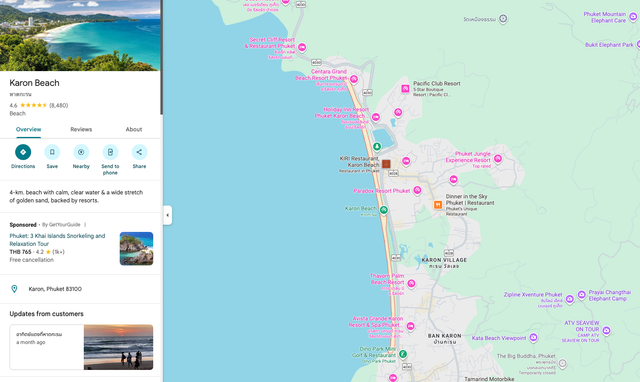Click Dinner in the Sky restaurant marker

click(x=438, y=204)
